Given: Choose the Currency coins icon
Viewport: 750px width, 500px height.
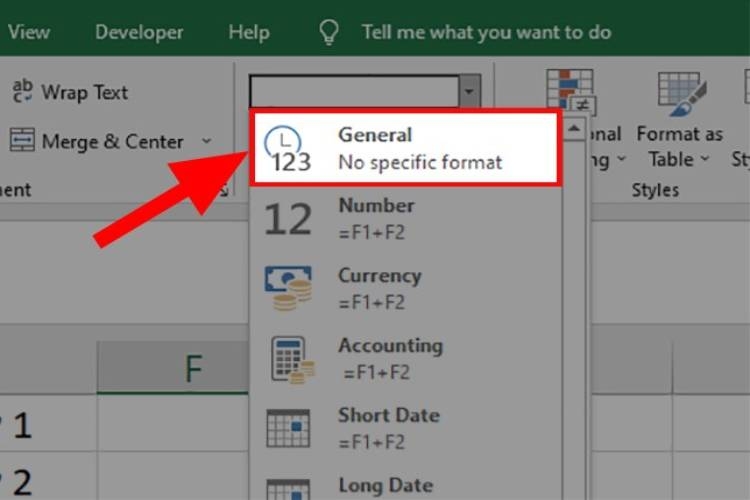Looking at the screenshot, I should [x=287, y=288].
